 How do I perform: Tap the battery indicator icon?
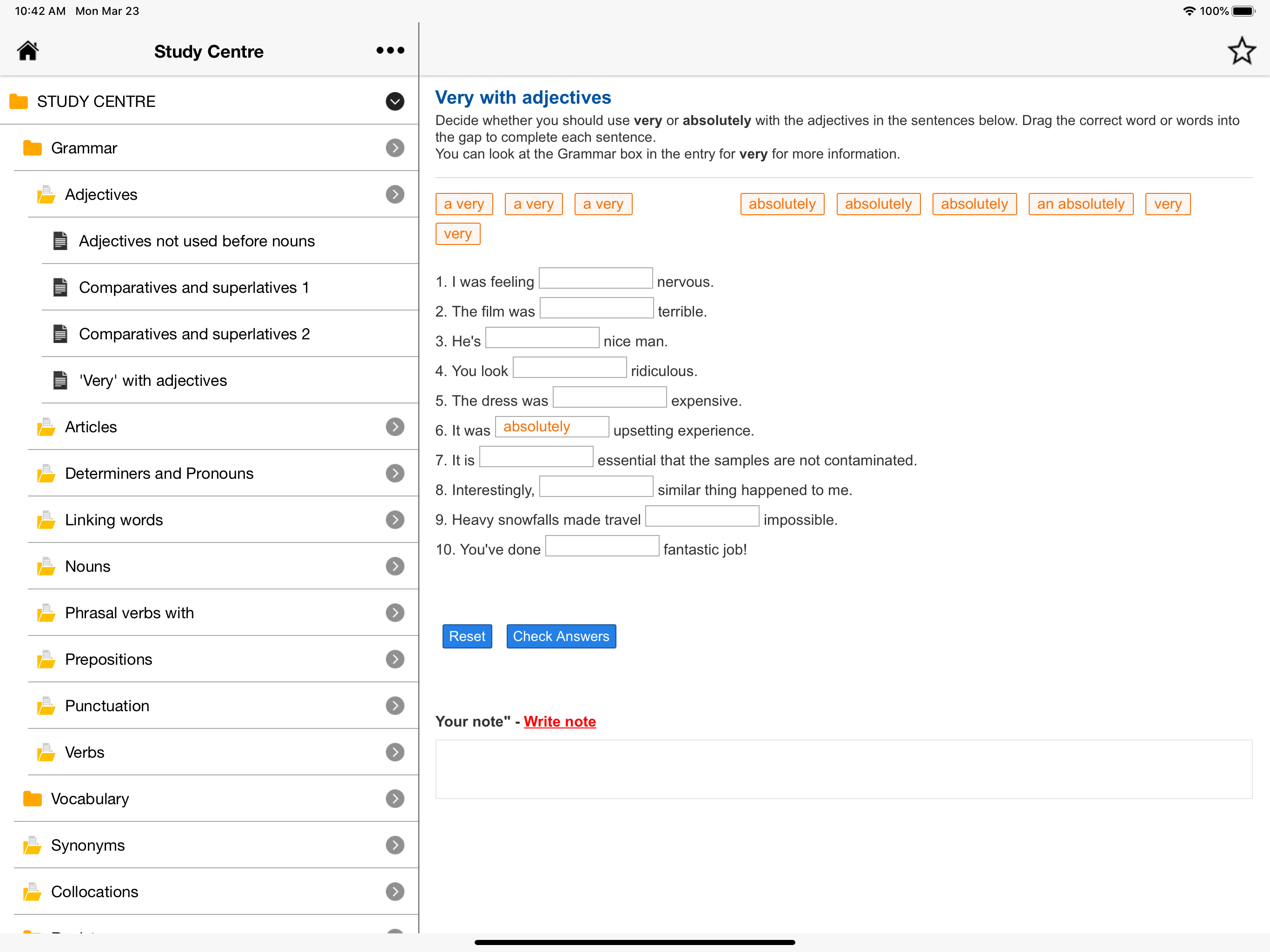pyautogui.click(x=1243, y=11)
